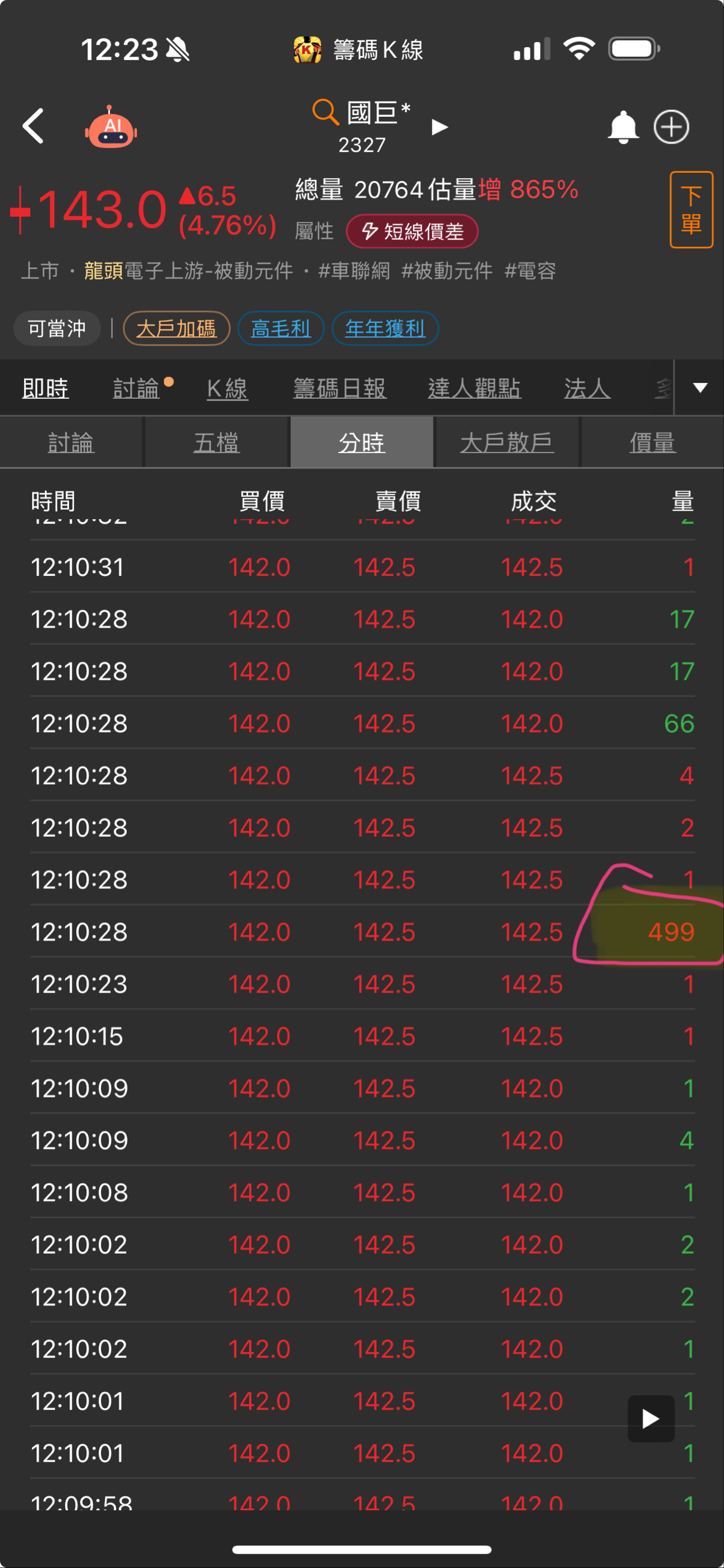Image resolution: width=724 pixels, height=1568 pixels.
Task: Open the 價量 sub-tab
Action: (652, 442)
